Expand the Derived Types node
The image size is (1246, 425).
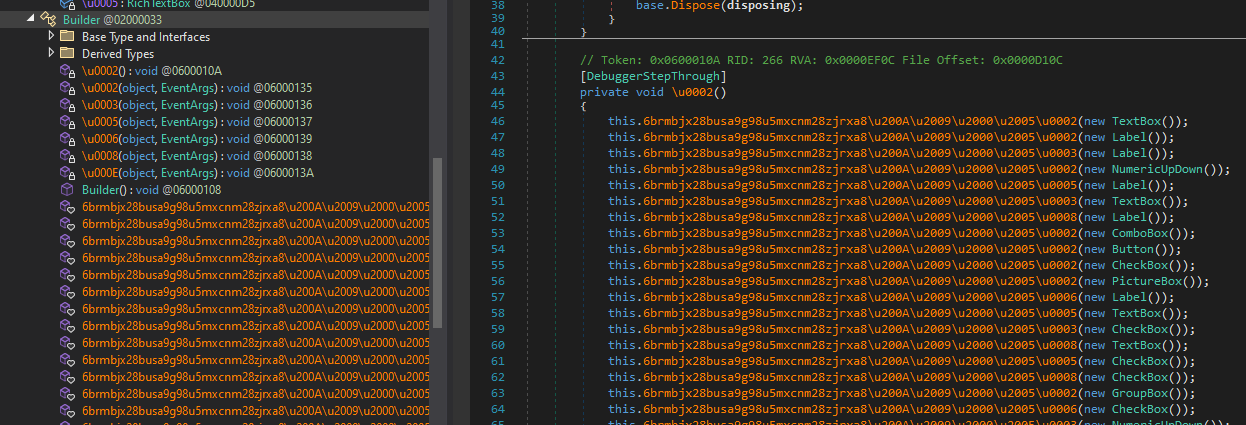[x=51, y=54]
